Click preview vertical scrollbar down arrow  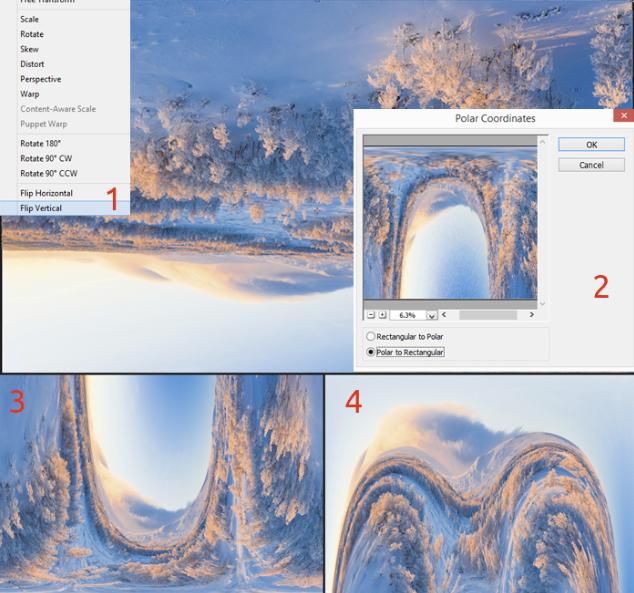pos(543,303)
